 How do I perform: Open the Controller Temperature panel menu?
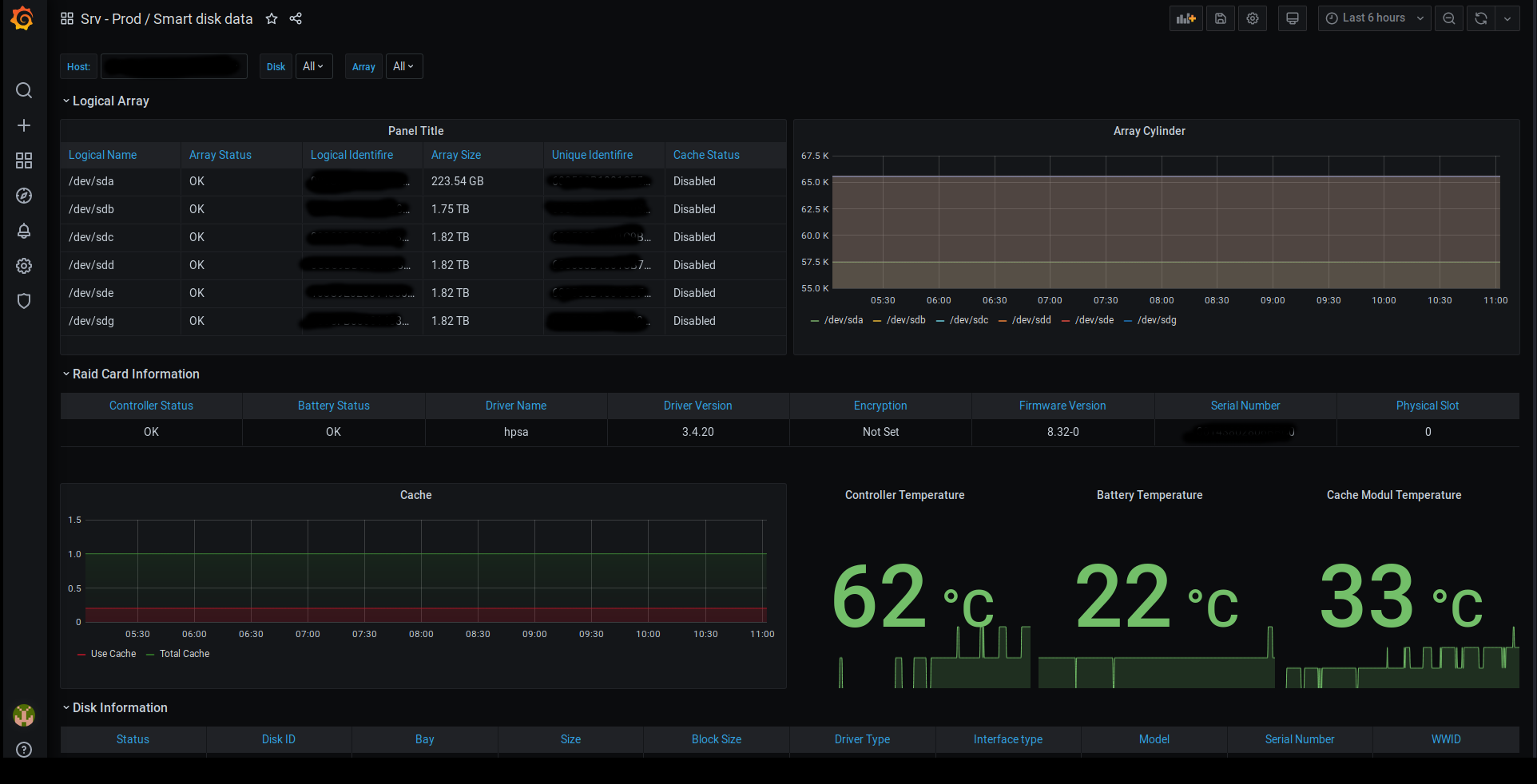pos(904,495)
